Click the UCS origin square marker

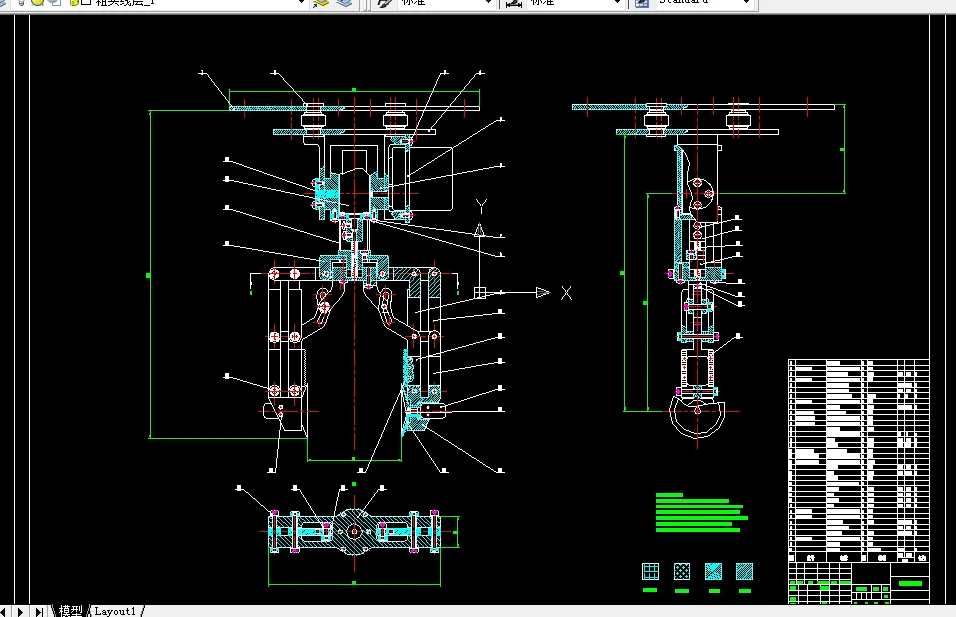pos(480,293)
